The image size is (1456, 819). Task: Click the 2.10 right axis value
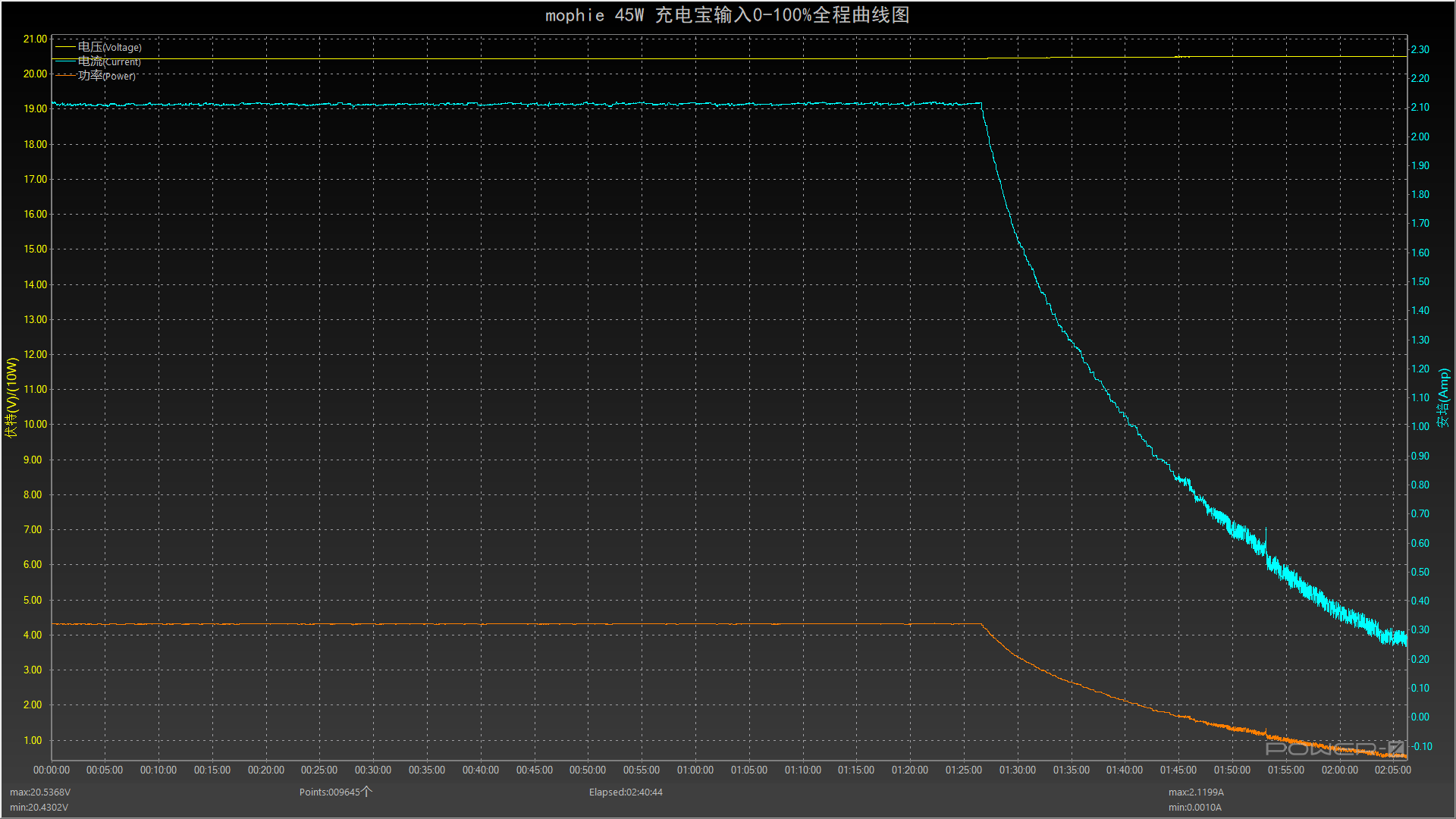(x=1420, y=107)
